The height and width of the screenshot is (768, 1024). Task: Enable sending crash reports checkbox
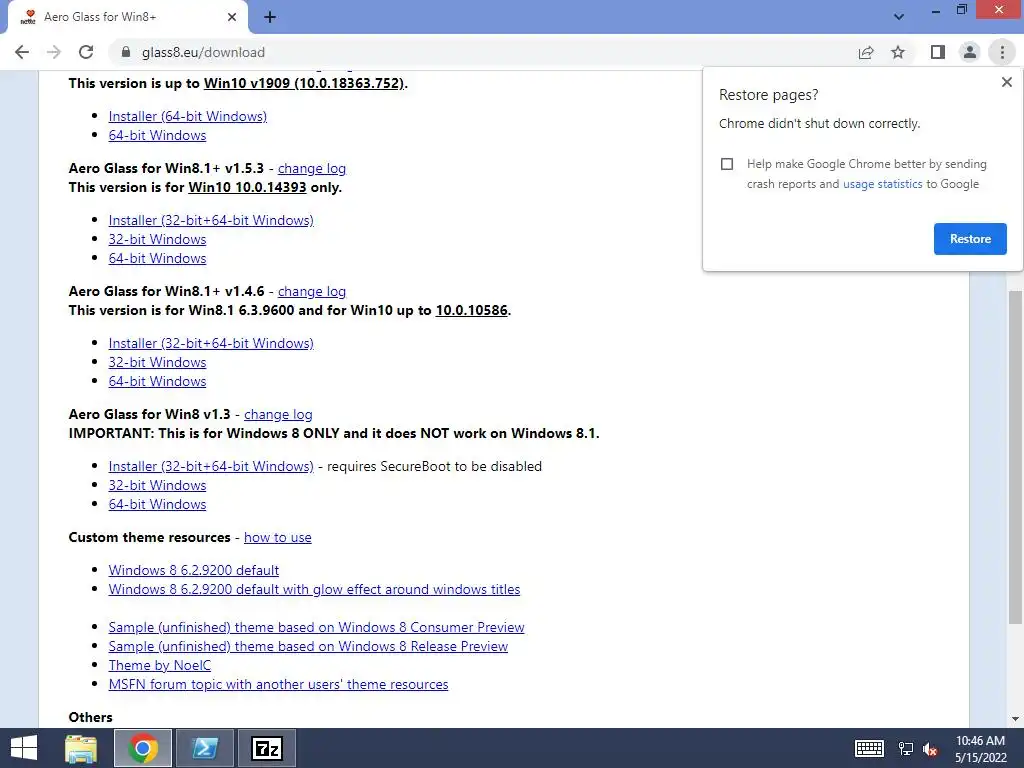pyautogui.click(x=727, y=164)
